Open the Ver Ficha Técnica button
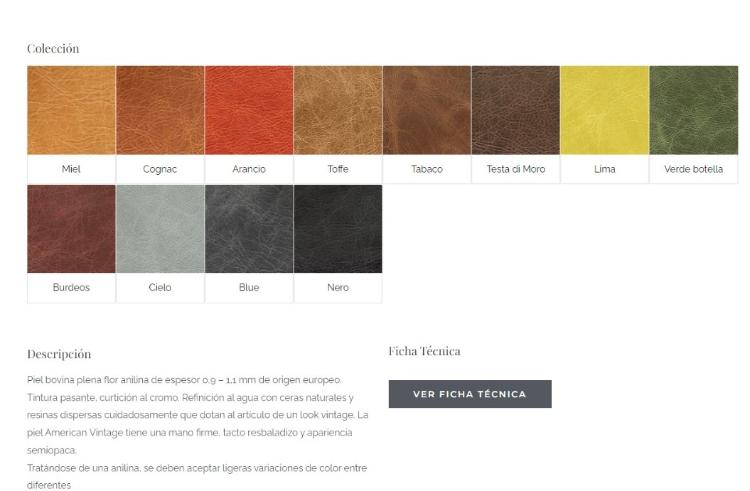 (x=470, y=394)
